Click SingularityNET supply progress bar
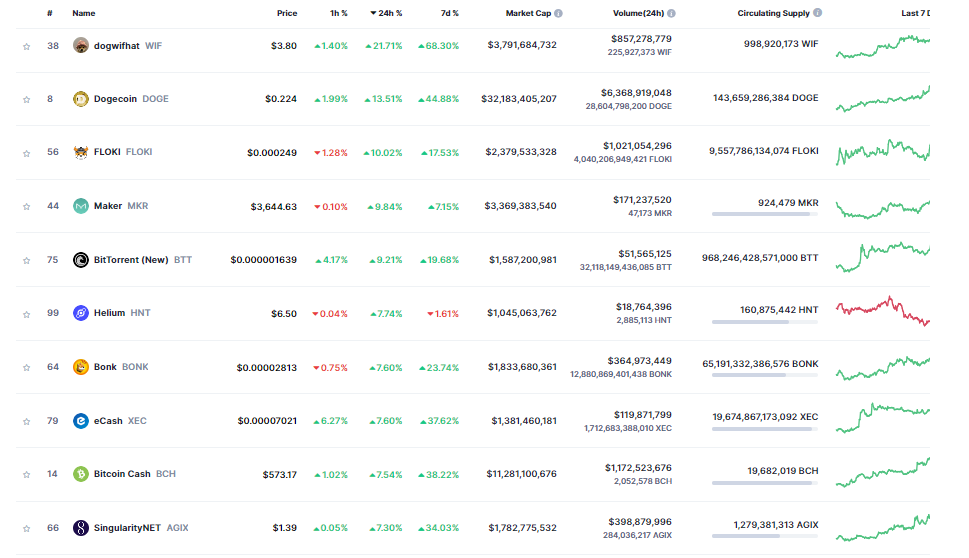 click(x=764, y=536)
